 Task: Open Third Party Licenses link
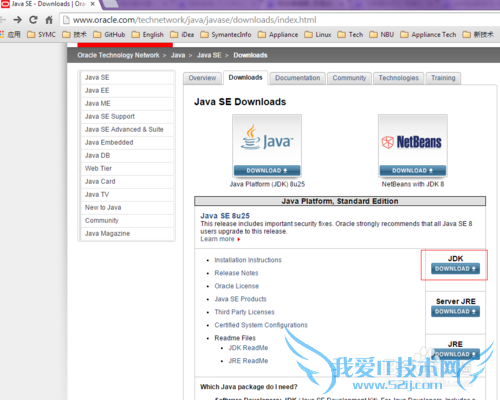click(244, 312)
